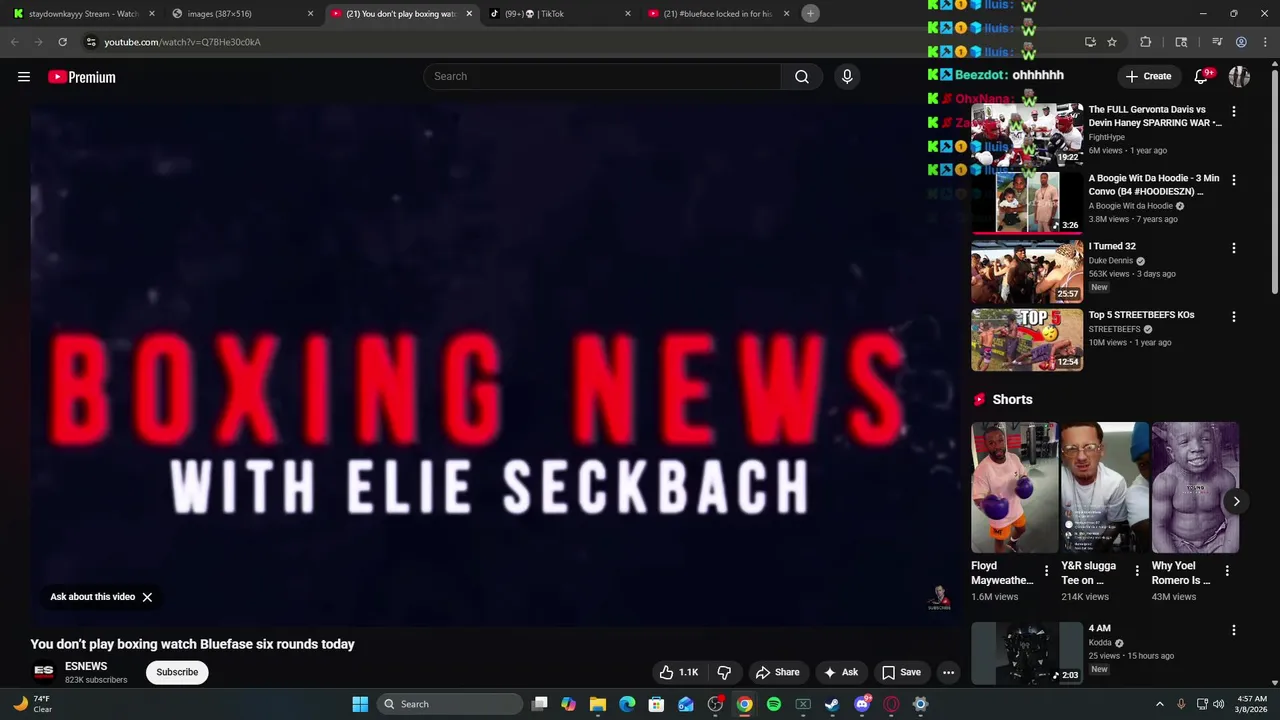Open the ESNEWS channel avatar
Viewport: 1280px width, 720px height.
pos(44,672)
